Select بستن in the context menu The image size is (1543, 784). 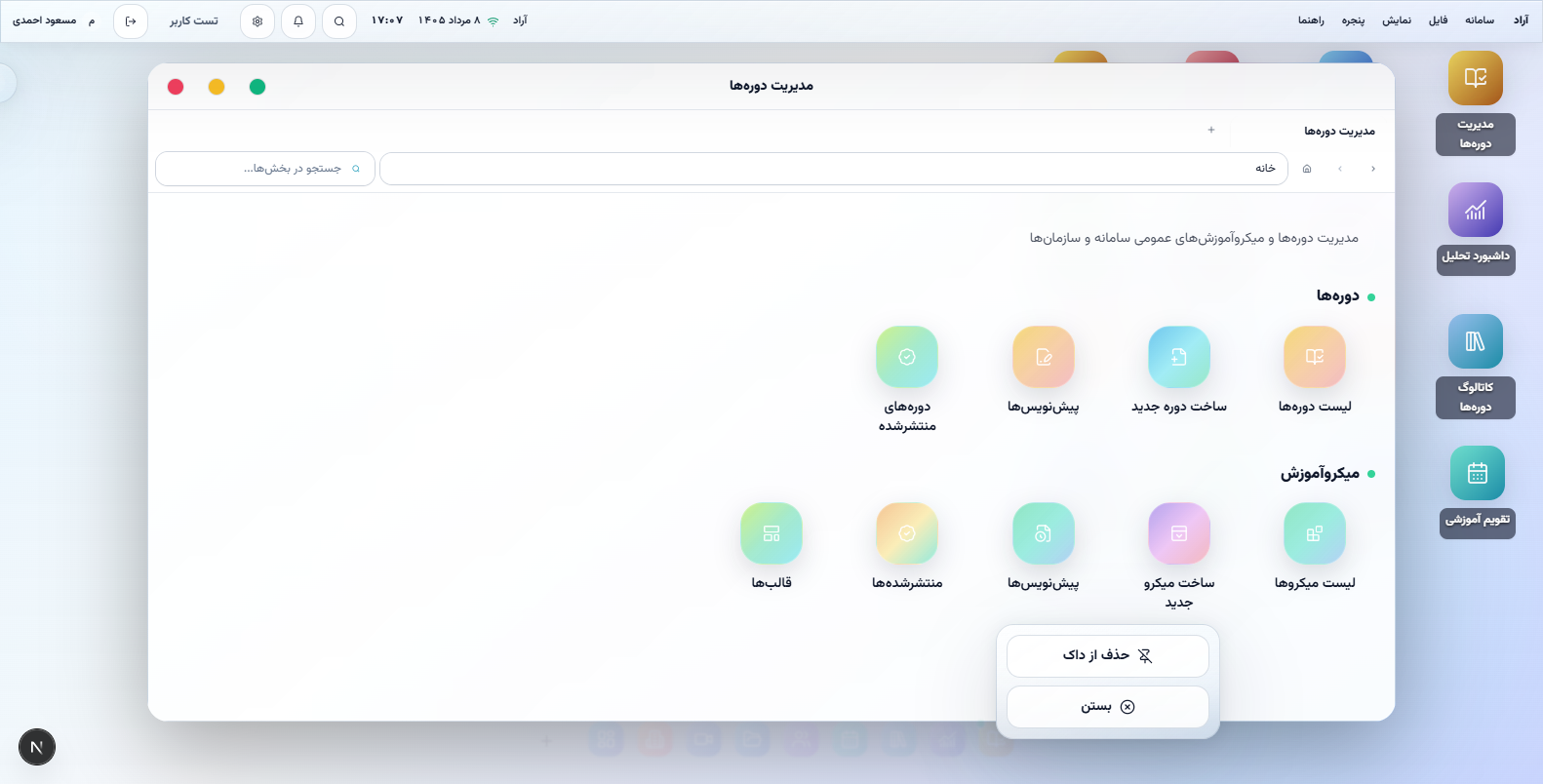pos(1108,707)
